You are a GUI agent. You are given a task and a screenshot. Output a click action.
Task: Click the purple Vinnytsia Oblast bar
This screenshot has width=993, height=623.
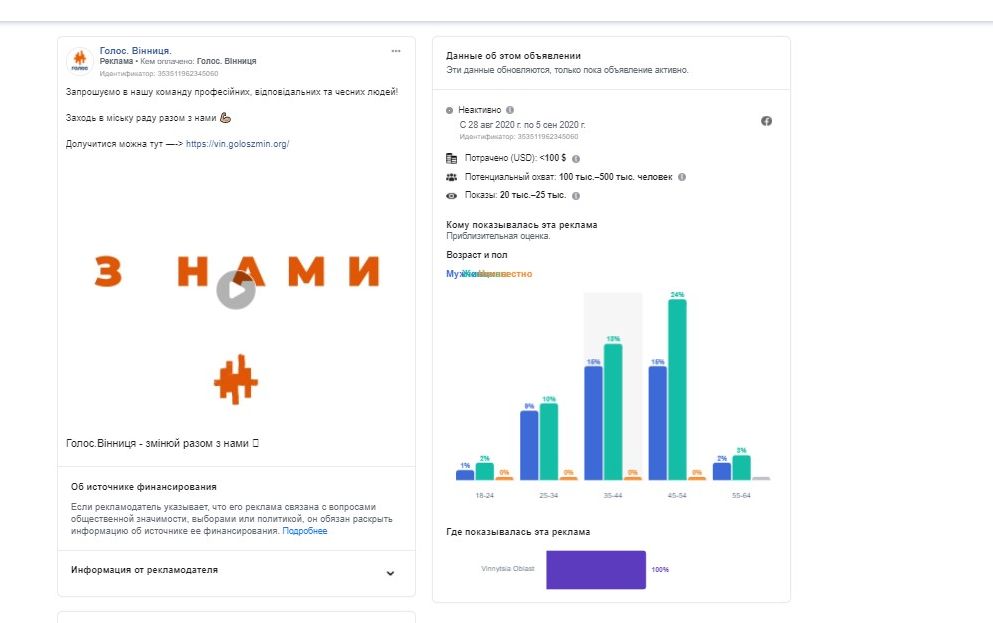point(596,569)
